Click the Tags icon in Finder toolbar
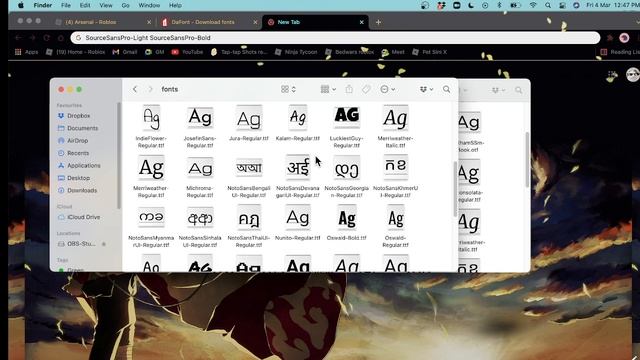 coord(366,89)
